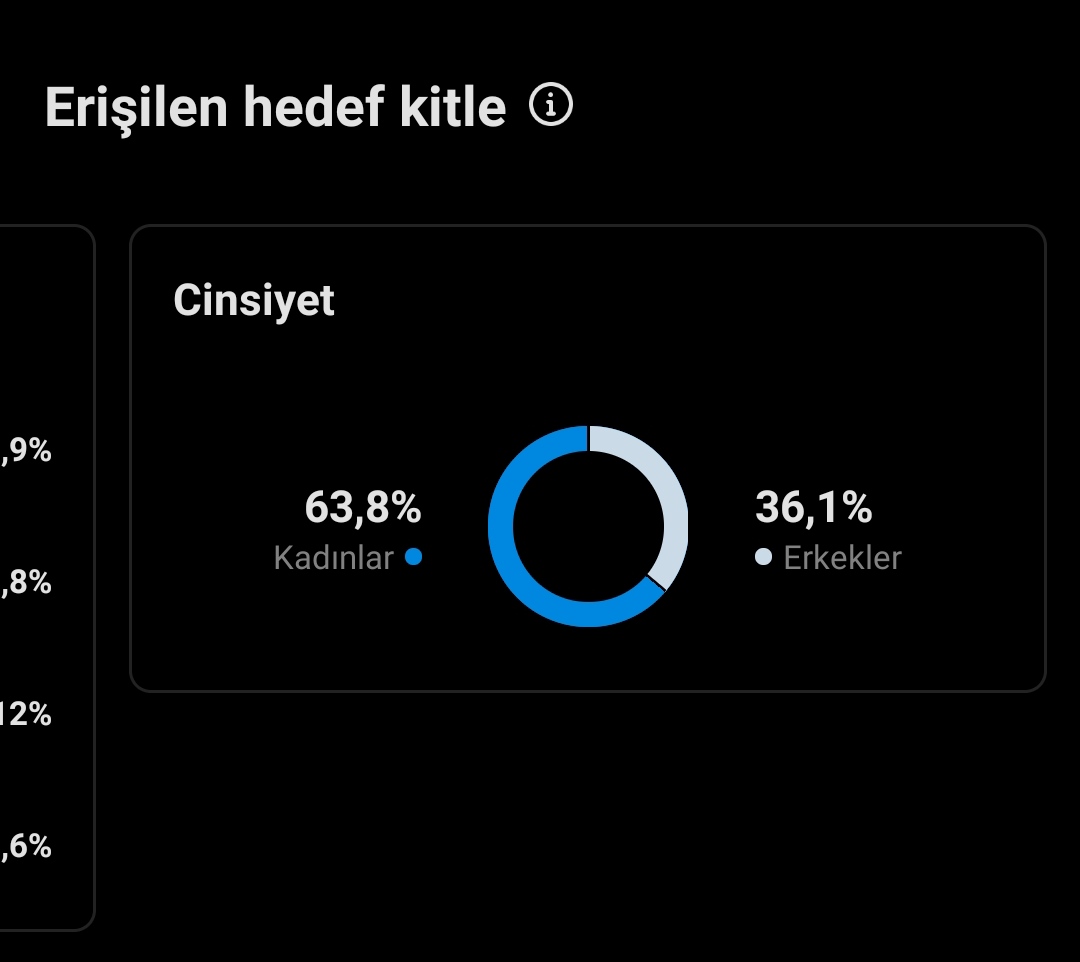Select the 63,8% value
1080x962 pixels.
click(363, 507)
